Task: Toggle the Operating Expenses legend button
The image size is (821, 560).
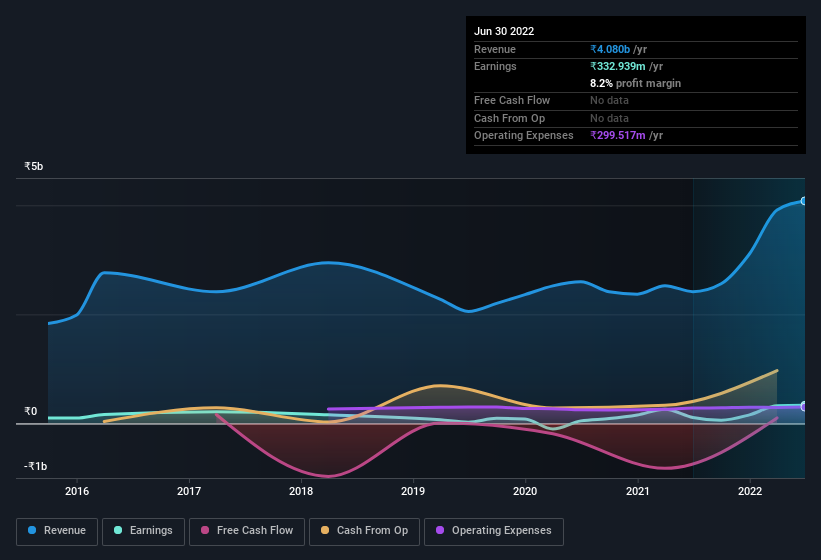Action: click(x=494, y=531)
